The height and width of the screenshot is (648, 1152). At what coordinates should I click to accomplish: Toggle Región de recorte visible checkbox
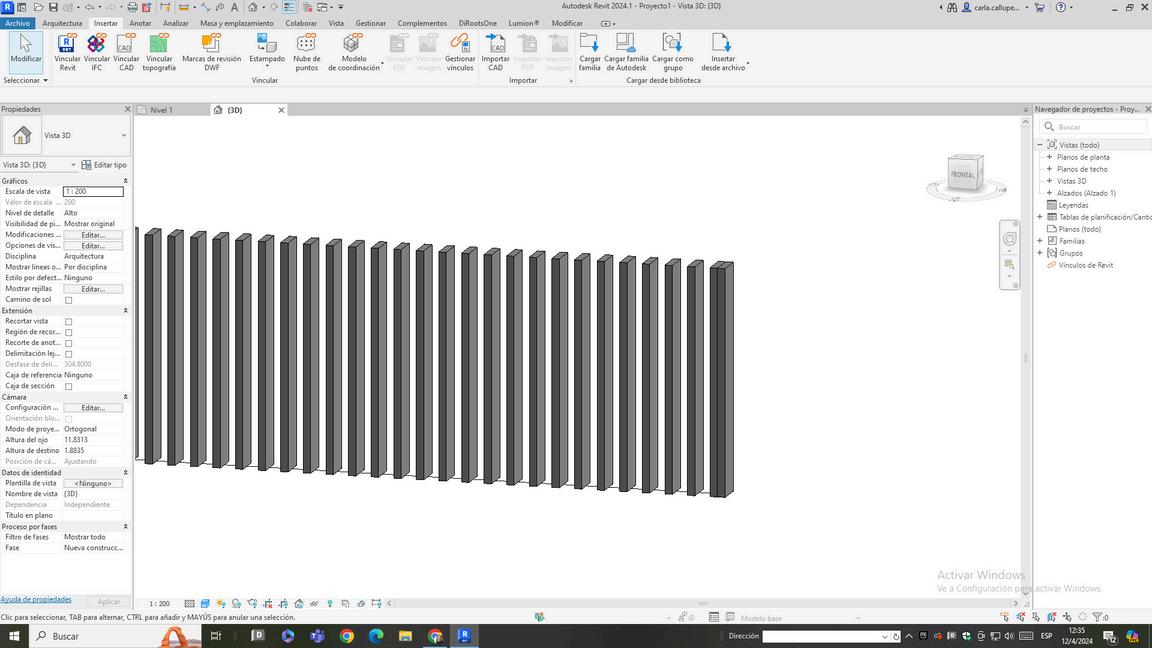(x=68, y=332)
